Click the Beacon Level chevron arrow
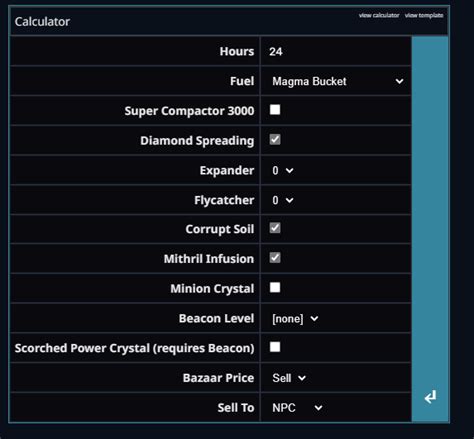This screenshot has height=439, width=474. point(314,319)
